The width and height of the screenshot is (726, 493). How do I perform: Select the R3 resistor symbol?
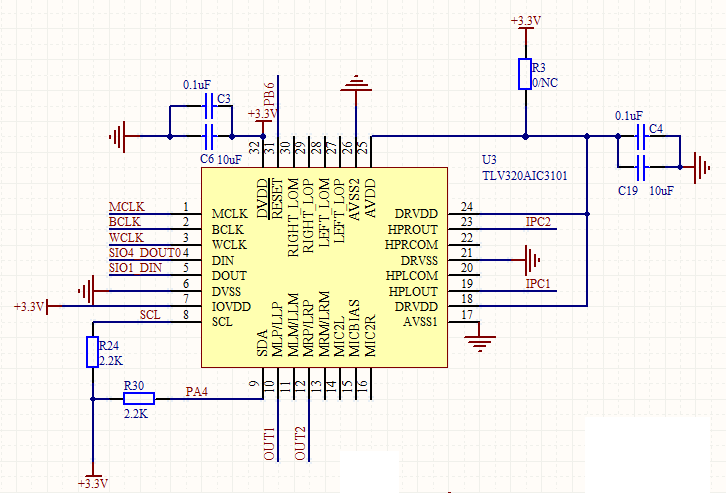pyautogui.click(x=525, y=74)
